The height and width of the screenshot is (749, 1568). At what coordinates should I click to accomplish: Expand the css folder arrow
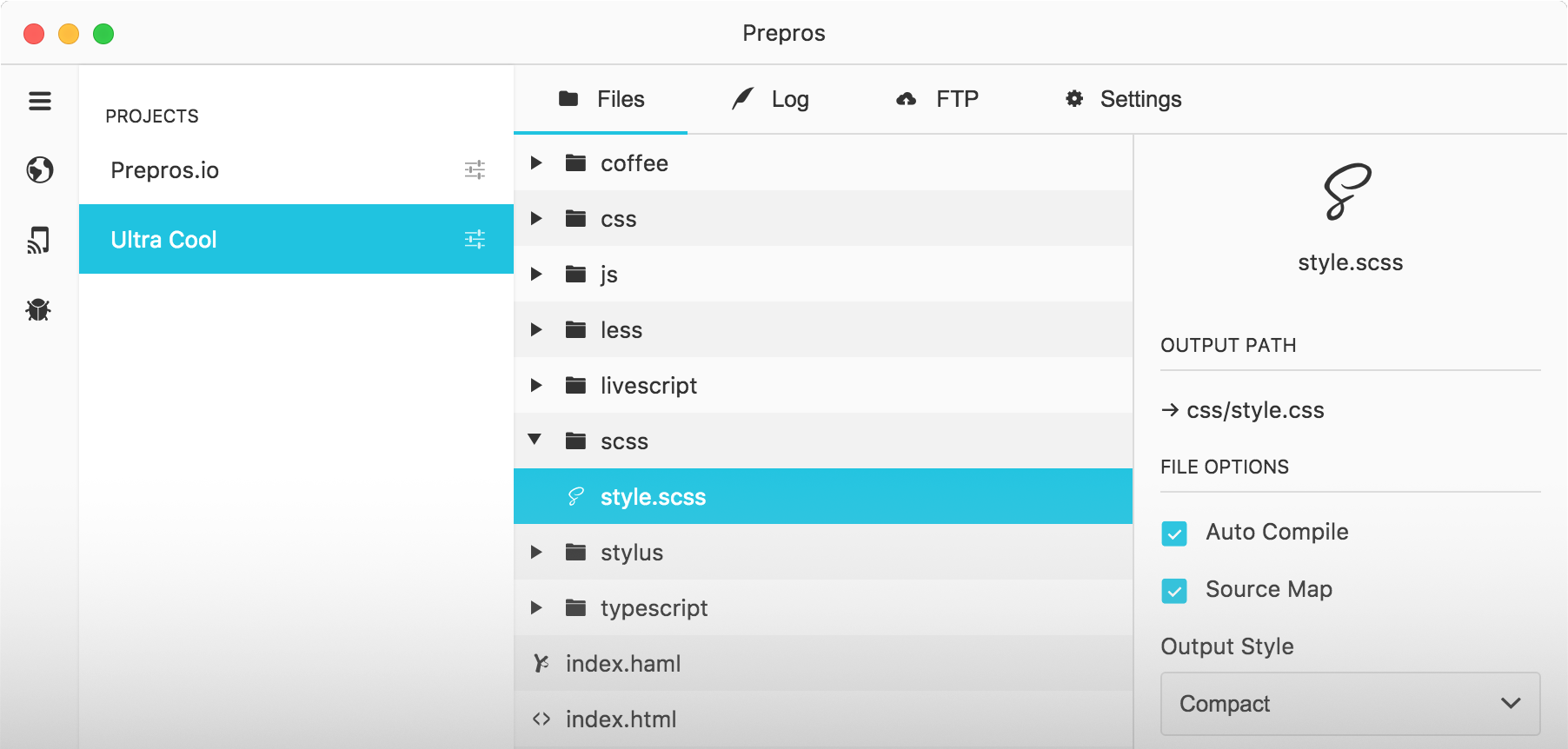[536, 218]
